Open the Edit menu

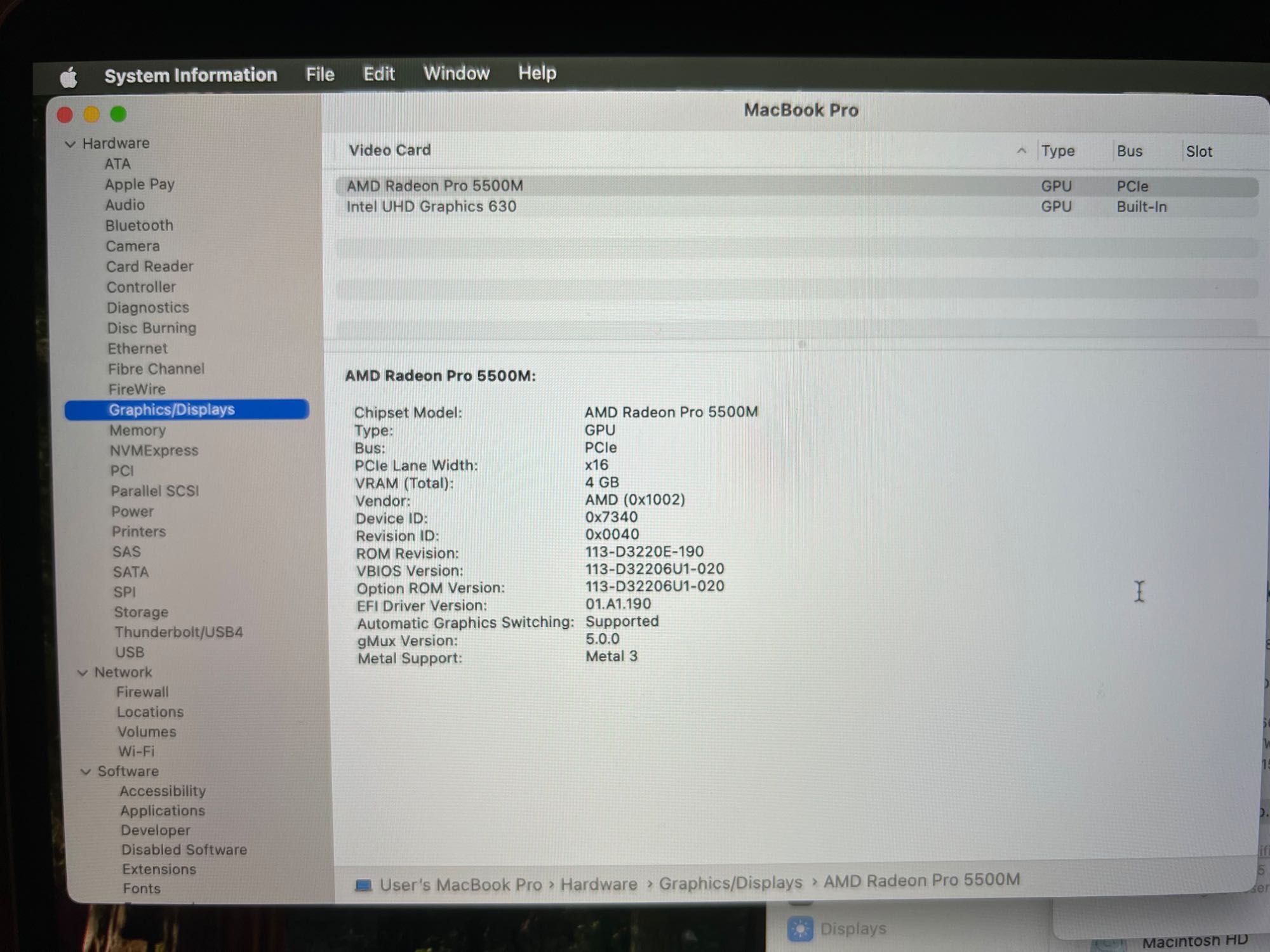coord(378,74)
